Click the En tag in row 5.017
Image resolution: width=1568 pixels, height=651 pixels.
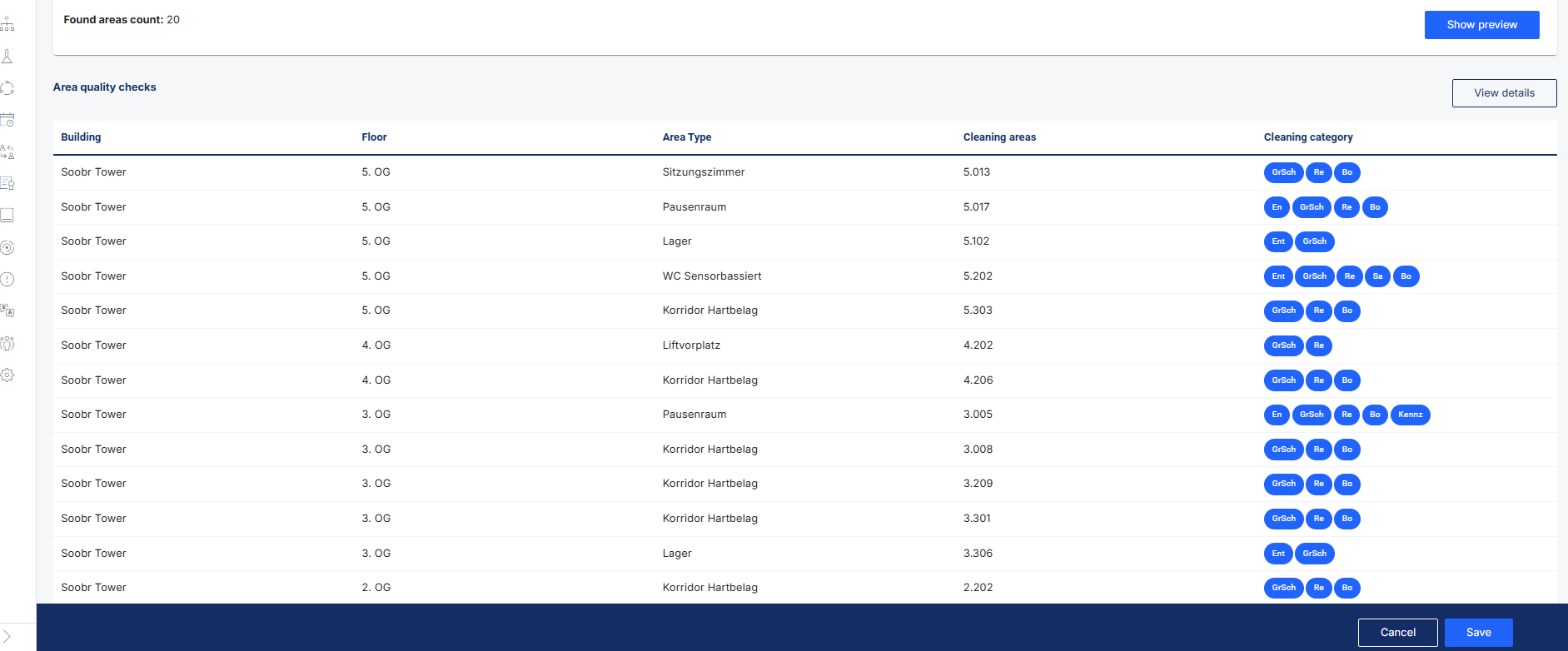tap(1277, 207)
